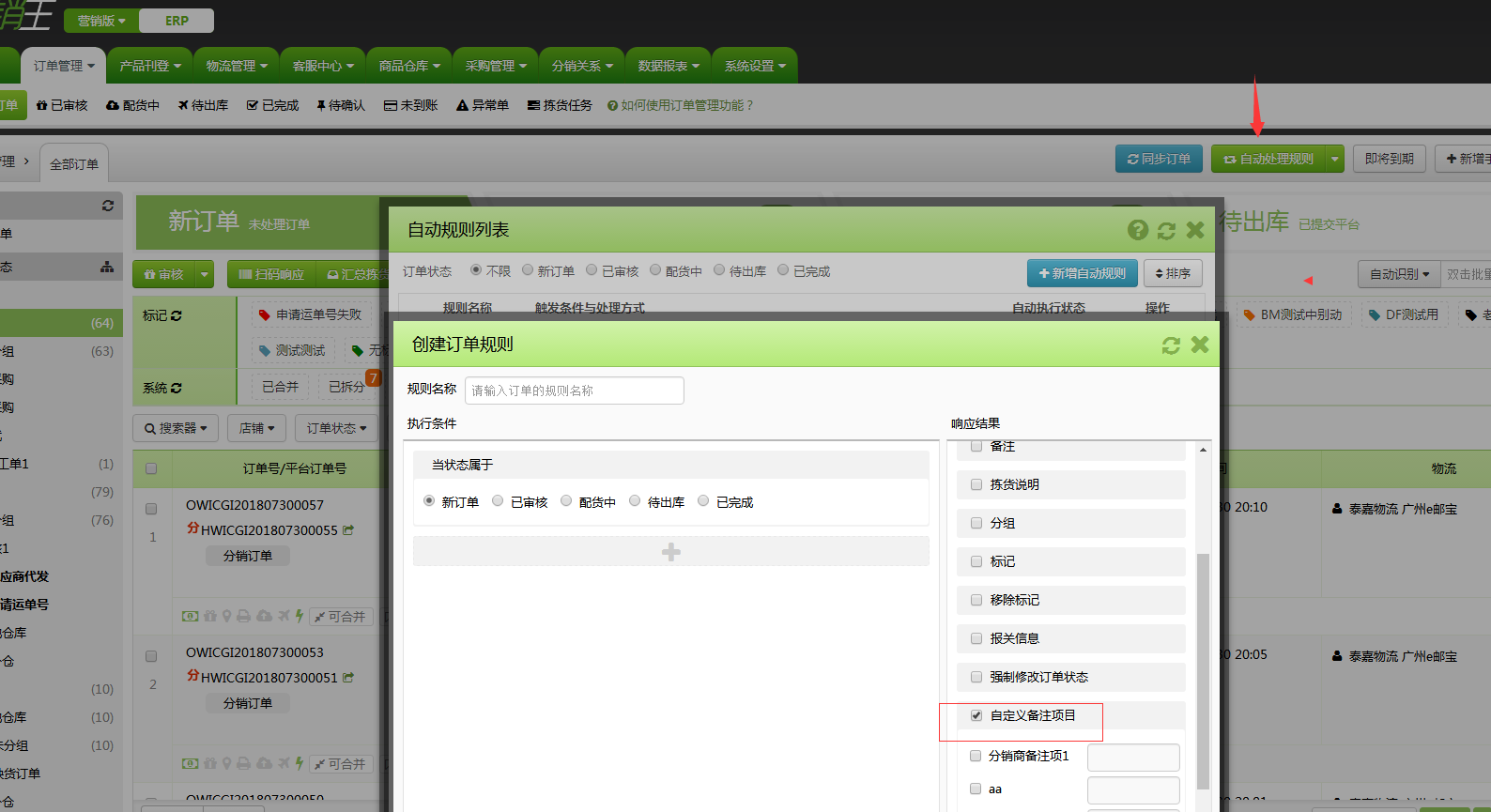The width and height of the screenshot is (1491, 812).
Task: Refresh the 创建订单规则 dialog
Action: coord(1171,345)
